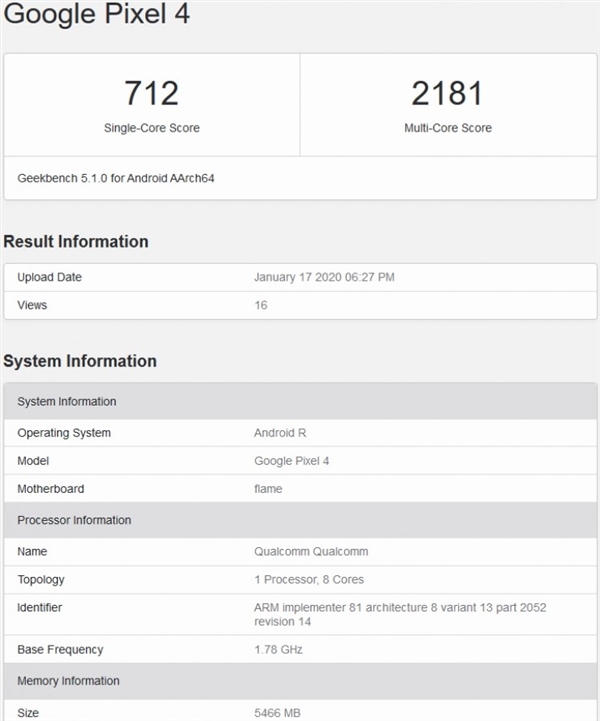Select the January 17 2020 upload date value
Screen dimensions: 600x721
tap(324, 277)
